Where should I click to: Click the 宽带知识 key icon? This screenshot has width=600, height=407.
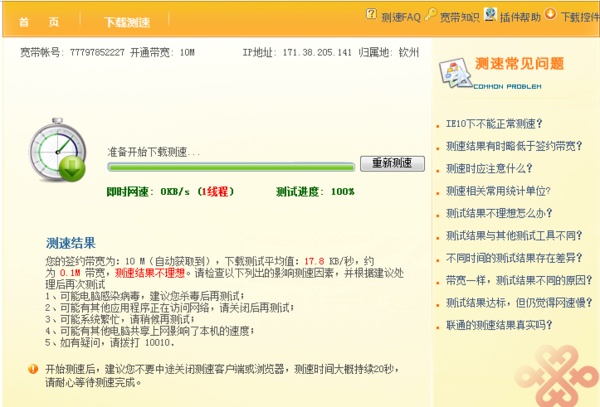click(x=430, y=14)
